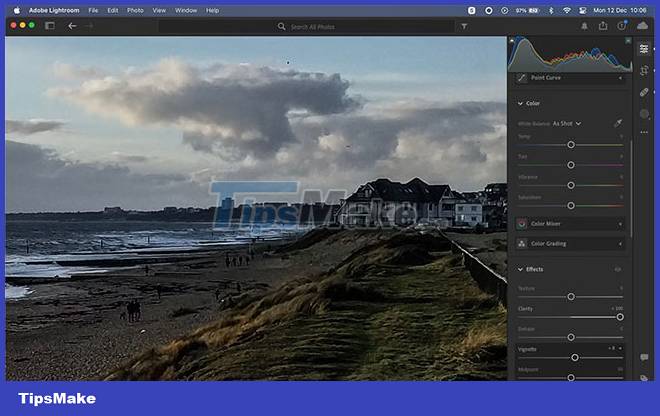This screenshot has height=416, width=660.
Task: Click the histogram graph
Action: pyautogui.click(x=570, y=54)
